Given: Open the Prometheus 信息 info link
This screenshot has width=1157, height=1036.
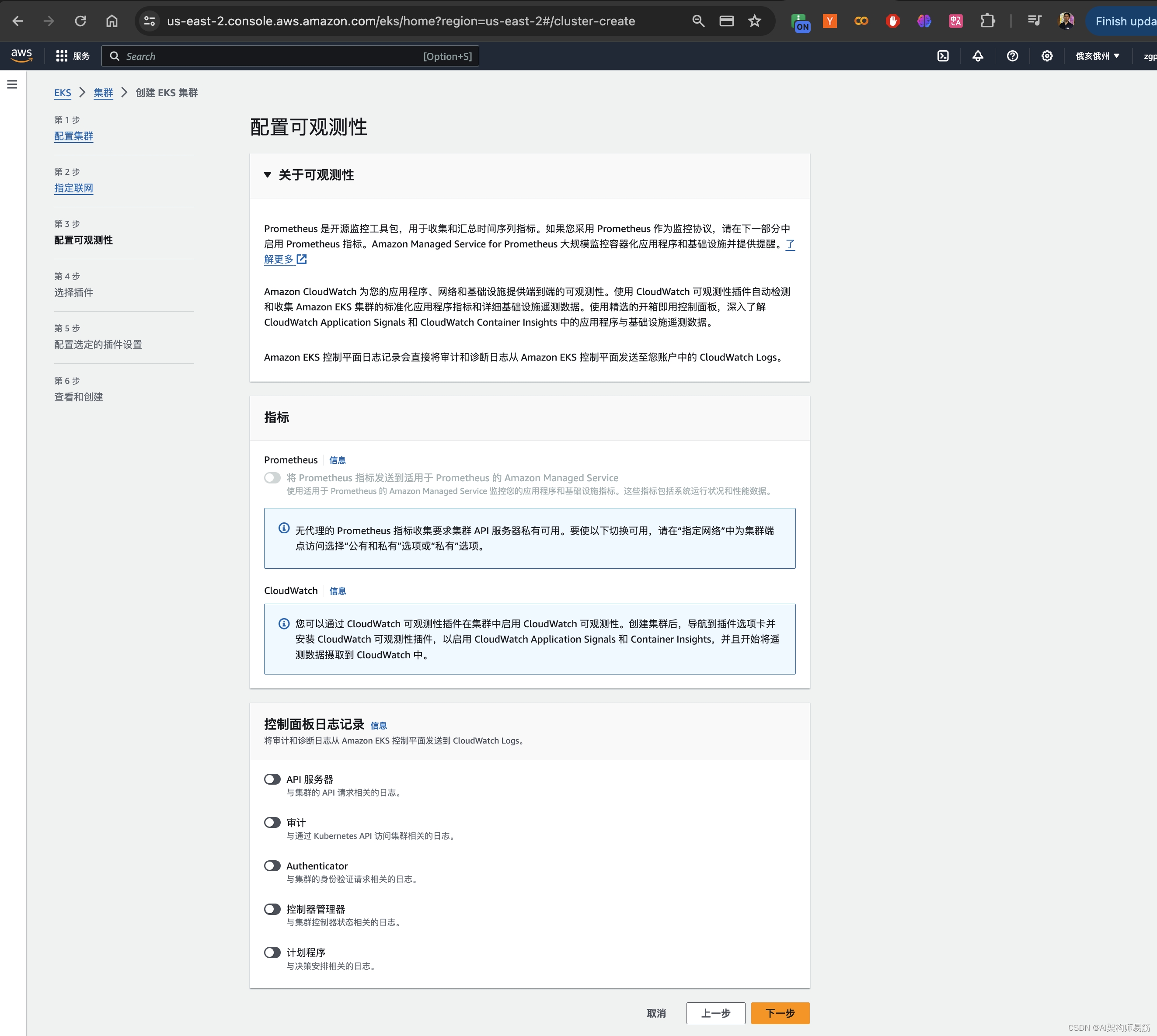Looking at the screenshot, I should point(337,460).
